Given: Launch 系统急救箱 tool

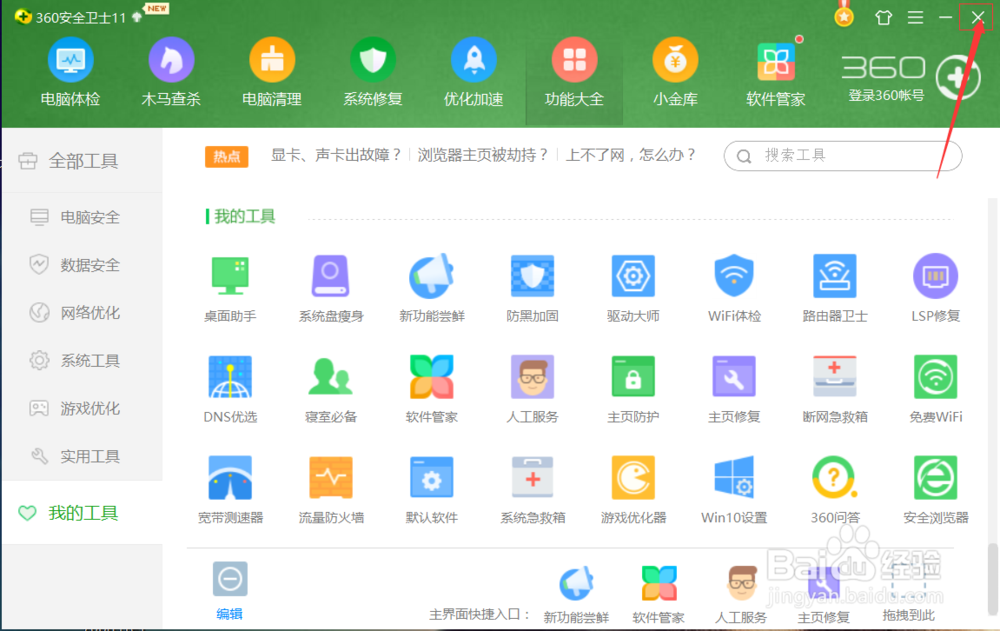Looking at the screenshot, I should click(533, 490).
